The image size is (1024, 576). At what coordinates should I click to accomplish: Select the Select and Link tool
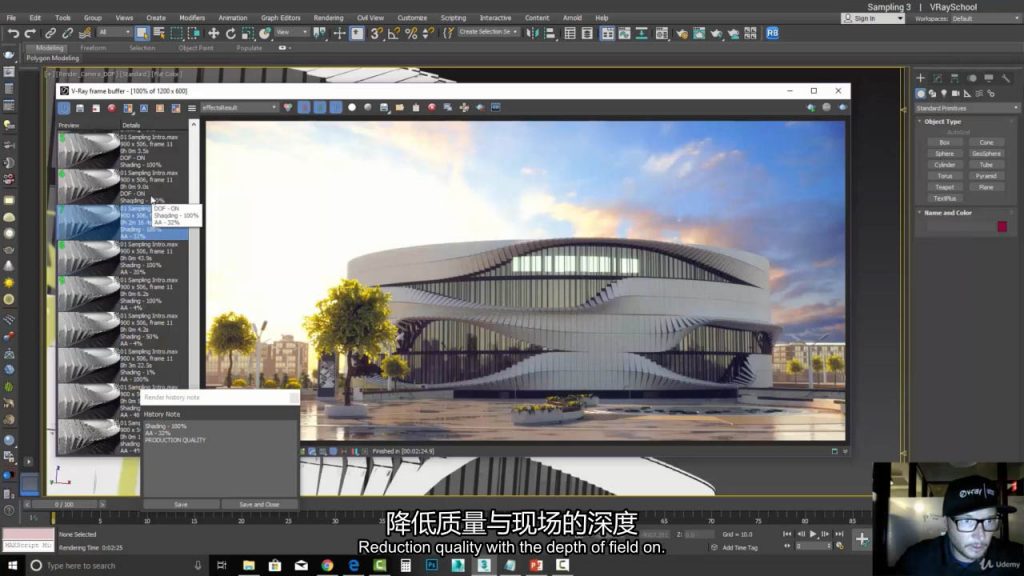pos(50,33)
